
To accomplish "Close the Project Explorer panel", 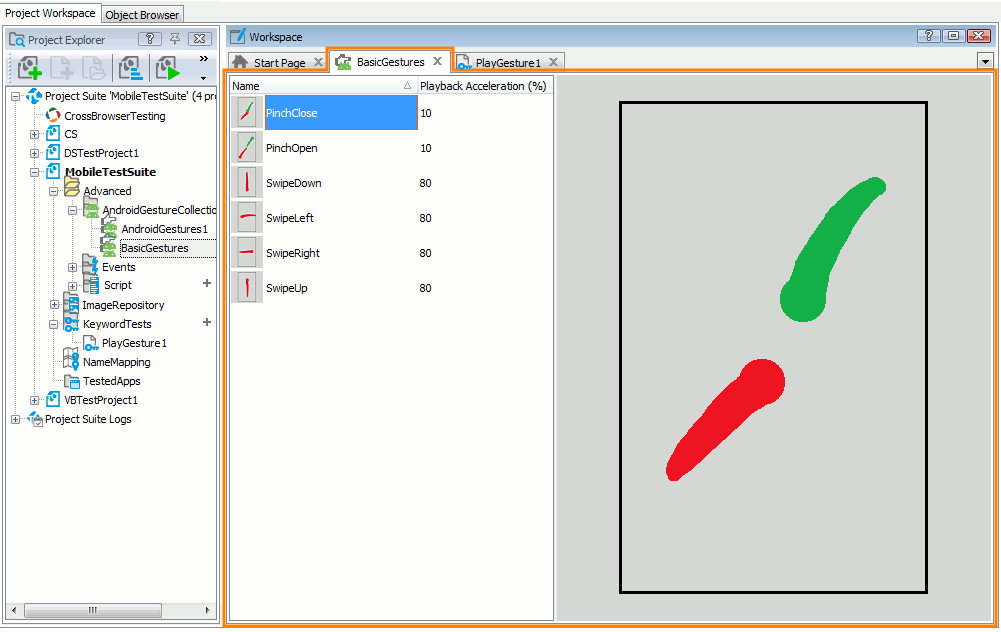I will click(199, 39).
